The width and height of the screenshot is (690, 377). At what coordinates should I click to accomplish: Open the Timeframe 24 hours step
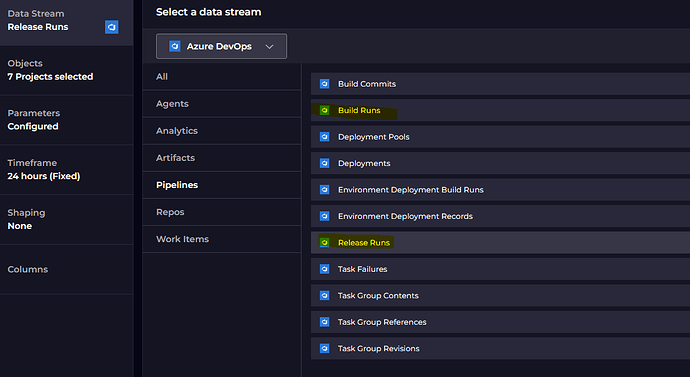click(x=66, y=170)
